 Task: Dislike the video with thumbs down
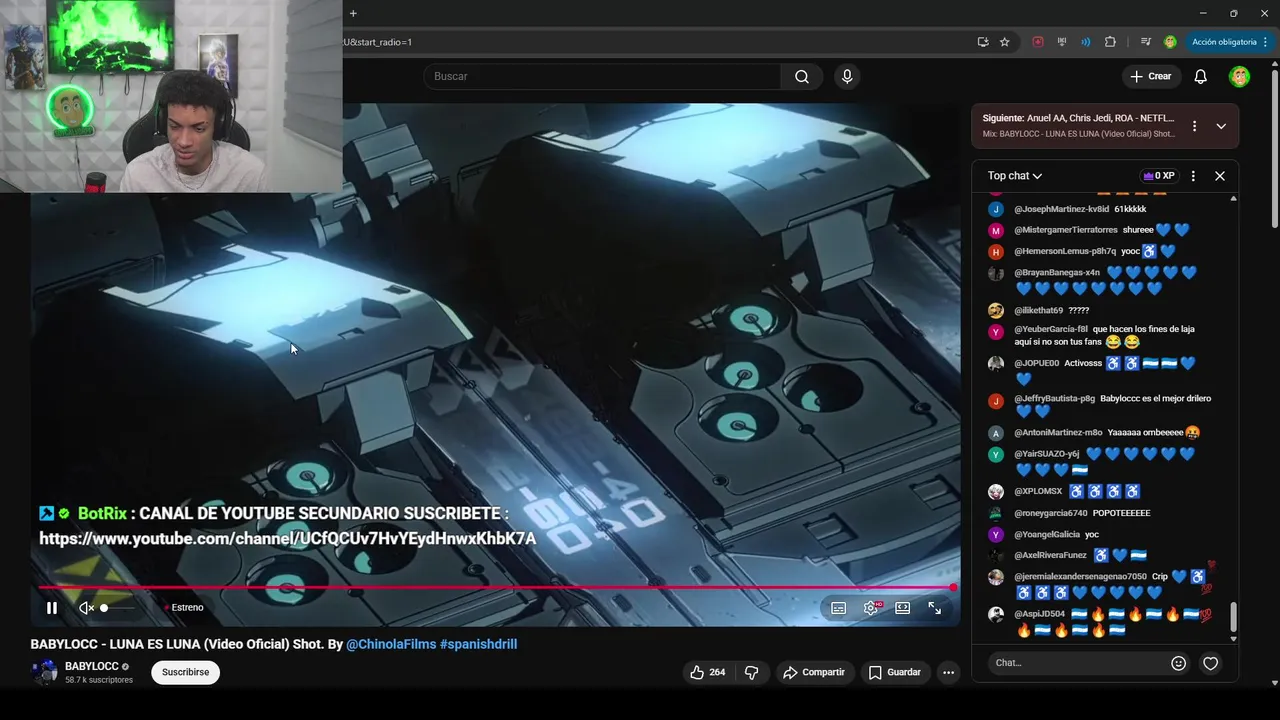pos(751,672)
